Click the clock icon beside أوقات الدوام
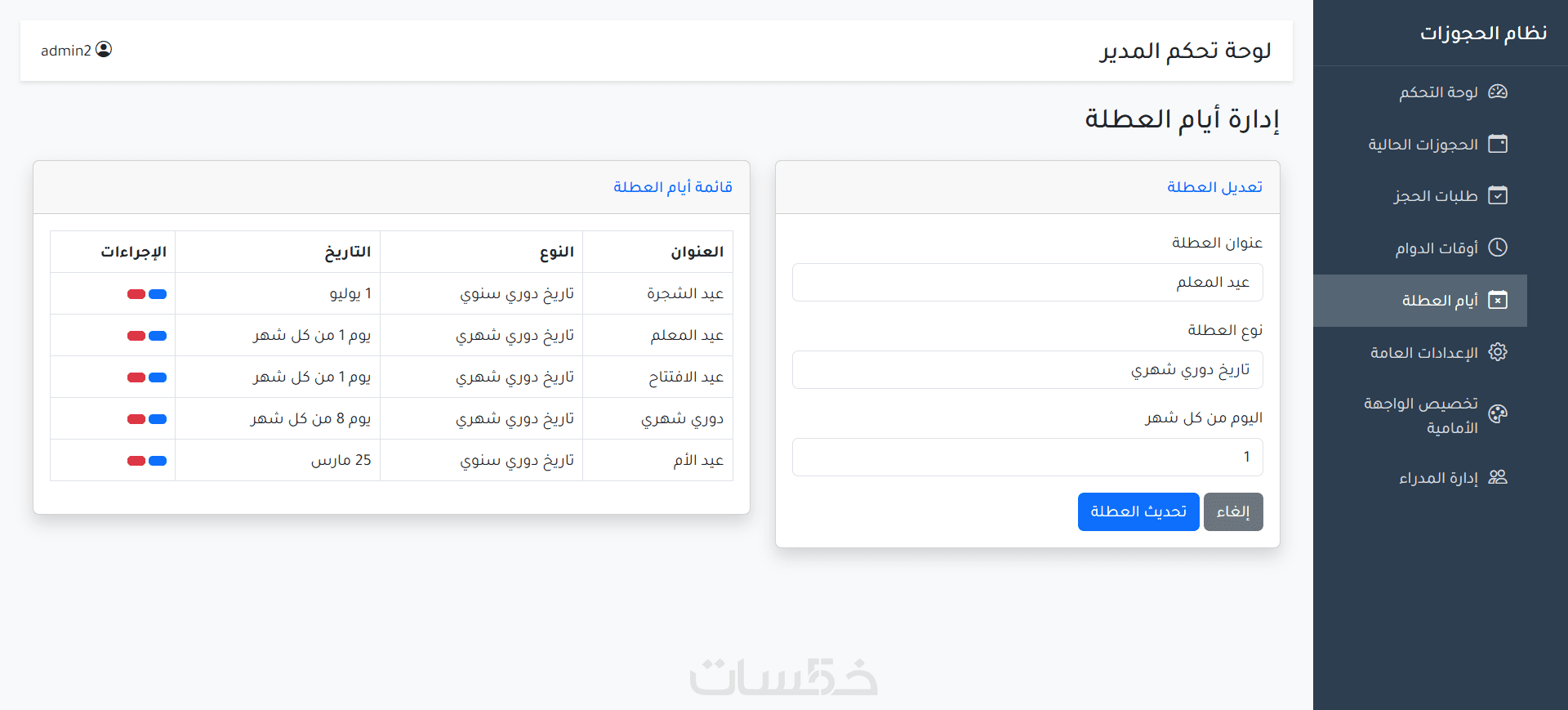This screenshot has width=1568, height=710. tap(1498, 248)
